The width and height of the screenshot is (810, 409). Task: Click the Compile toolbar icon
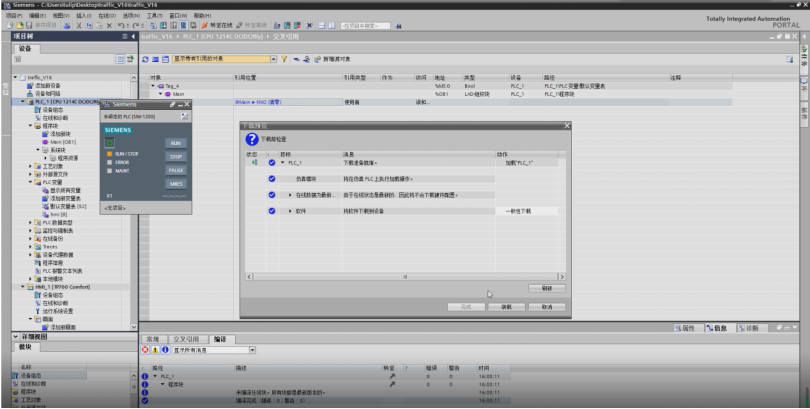153,25
